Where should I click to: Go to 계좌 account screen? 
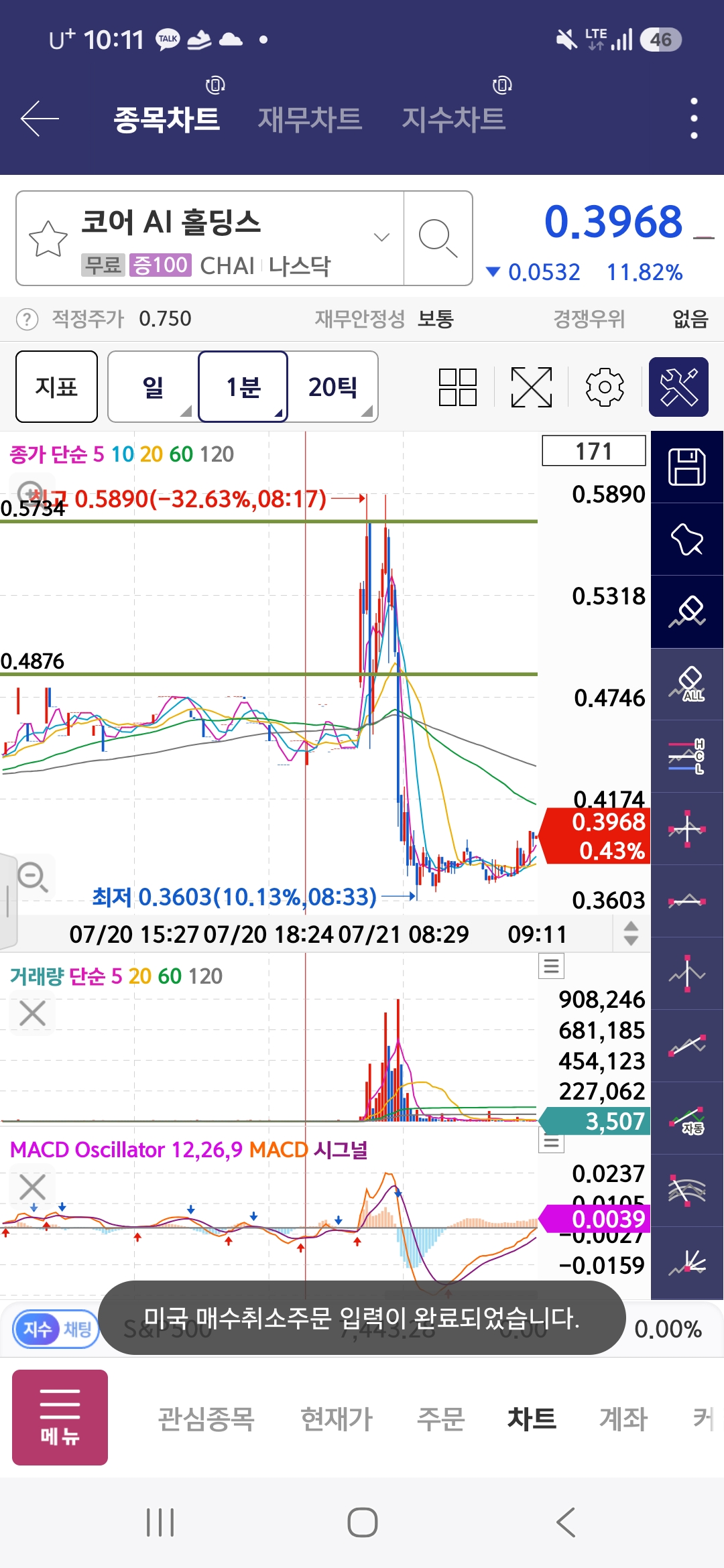pos(623,1419)
